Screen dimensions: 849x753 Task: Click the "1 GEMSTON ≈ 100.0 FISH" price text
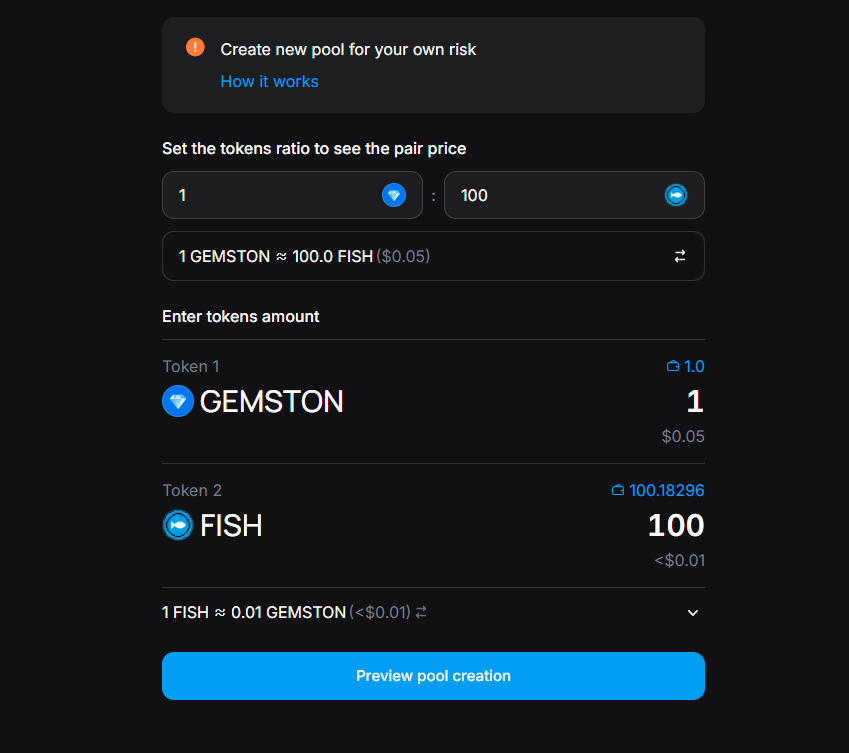click(x=275, y=257)
